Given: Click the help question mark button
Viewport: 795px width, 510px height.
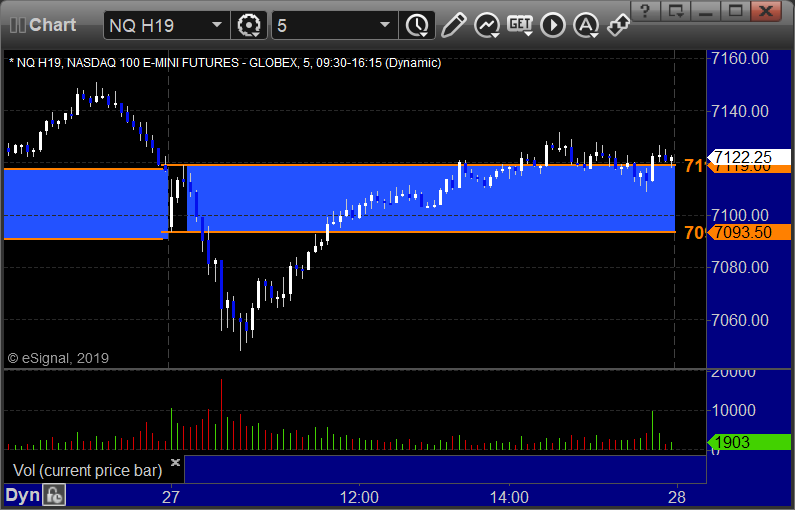Looking at the screenshot, I should (645, 11).
